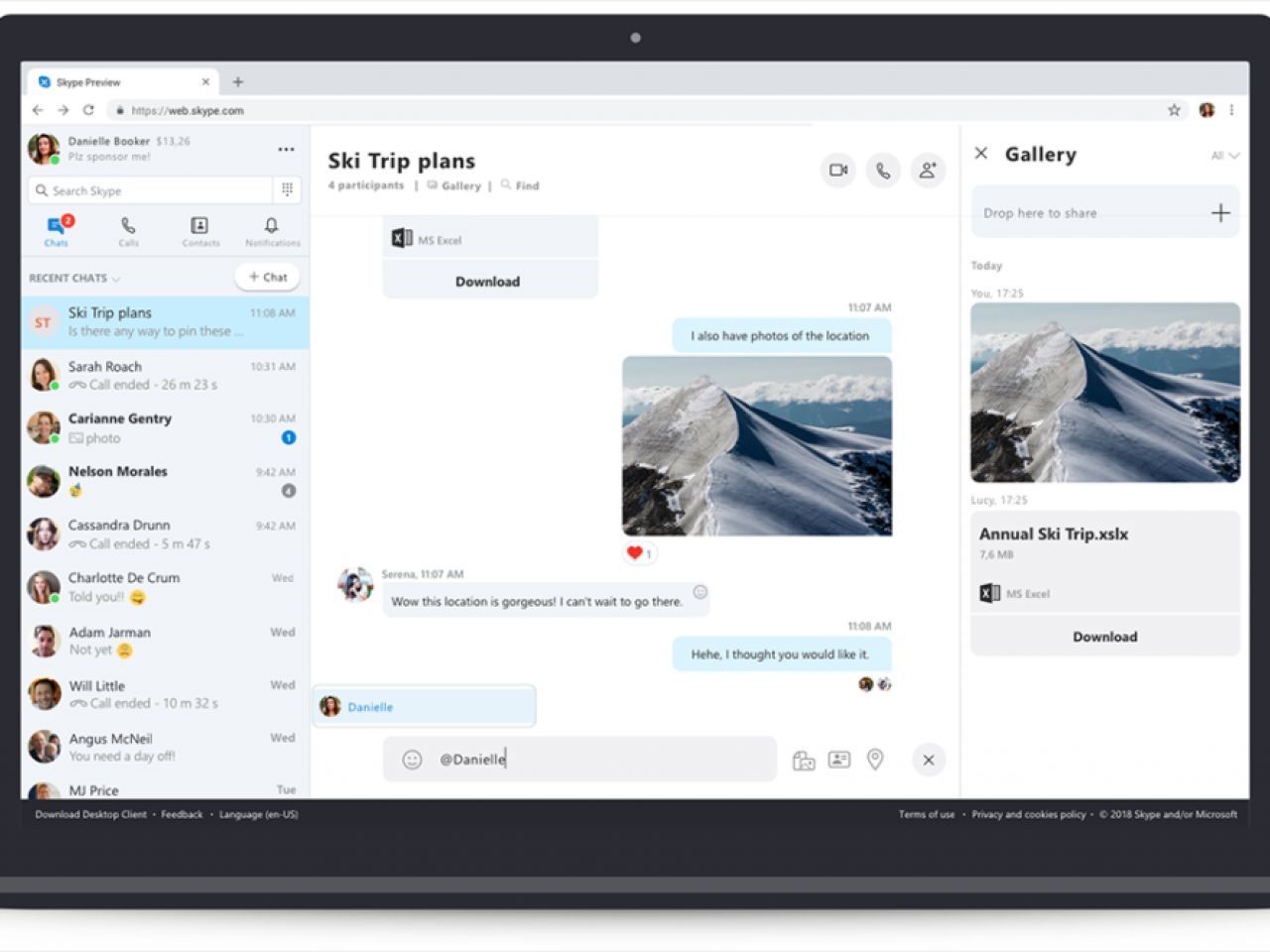The image size is (1270, 952).
Task: Go back in the browser
Action: [38, 110]
